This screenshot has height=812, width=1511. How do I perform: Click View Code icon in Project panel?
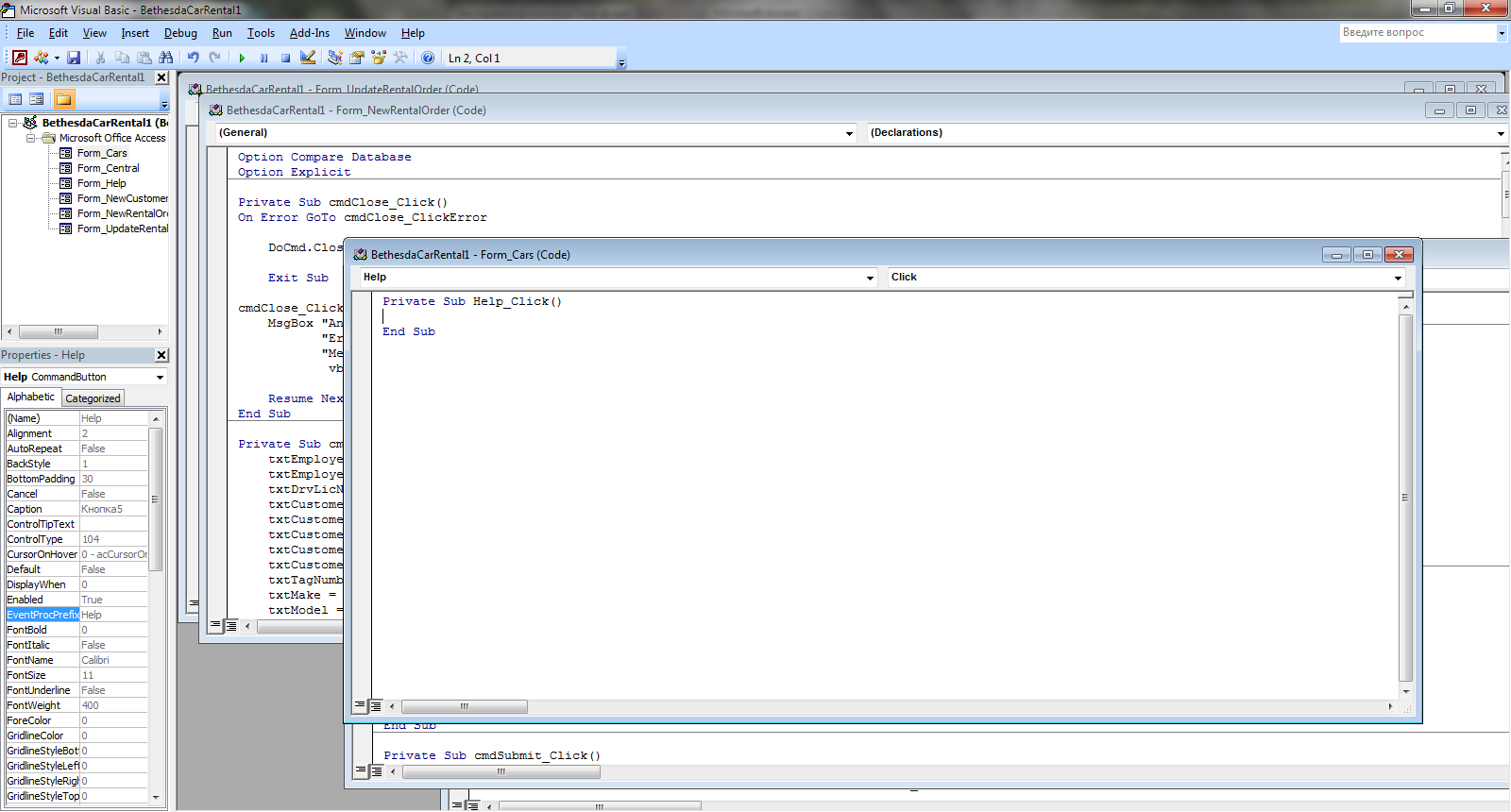[x=15, y=99]
